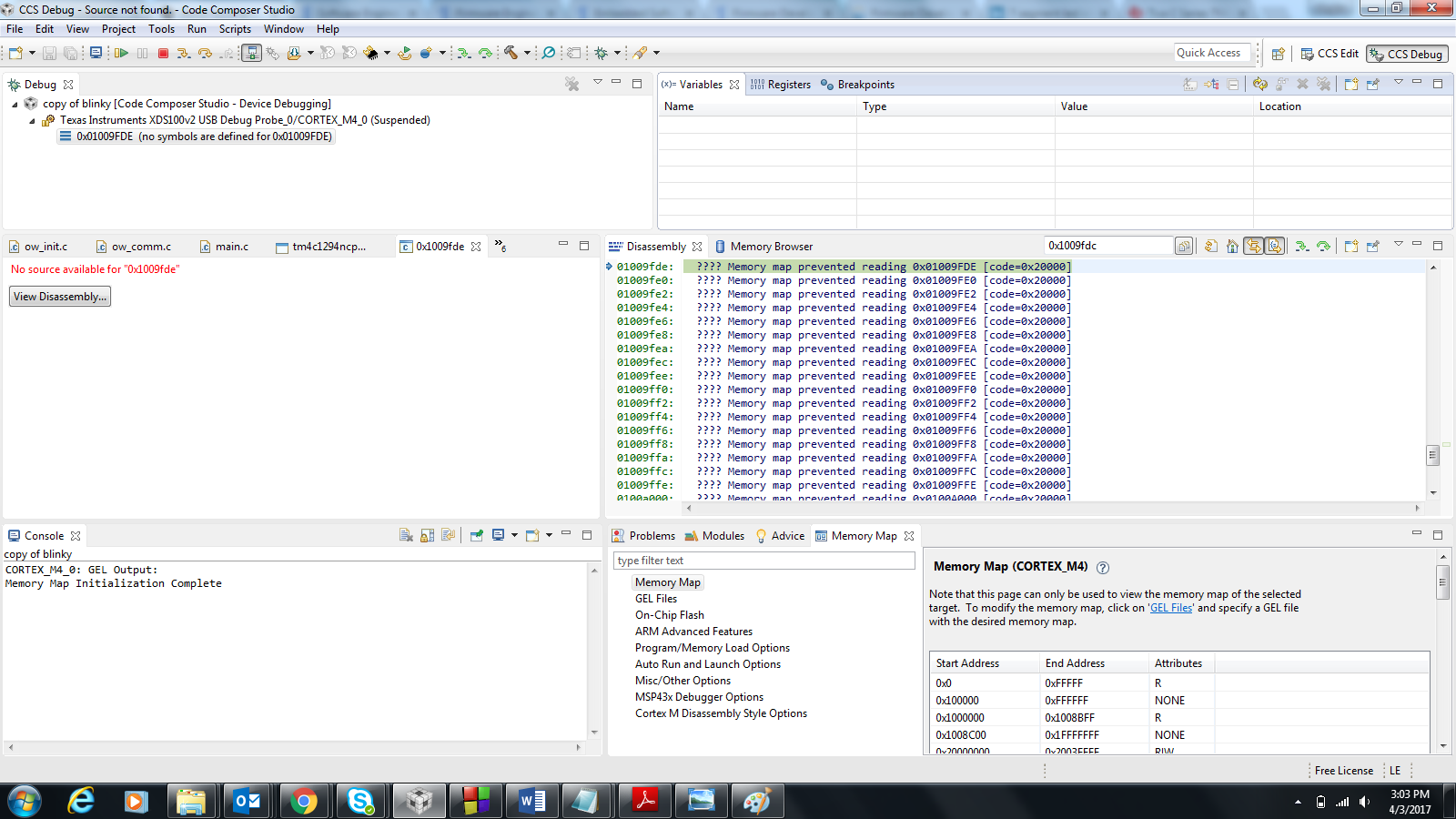Switch to the CCS Edit perspective

tap(1330, 54)
